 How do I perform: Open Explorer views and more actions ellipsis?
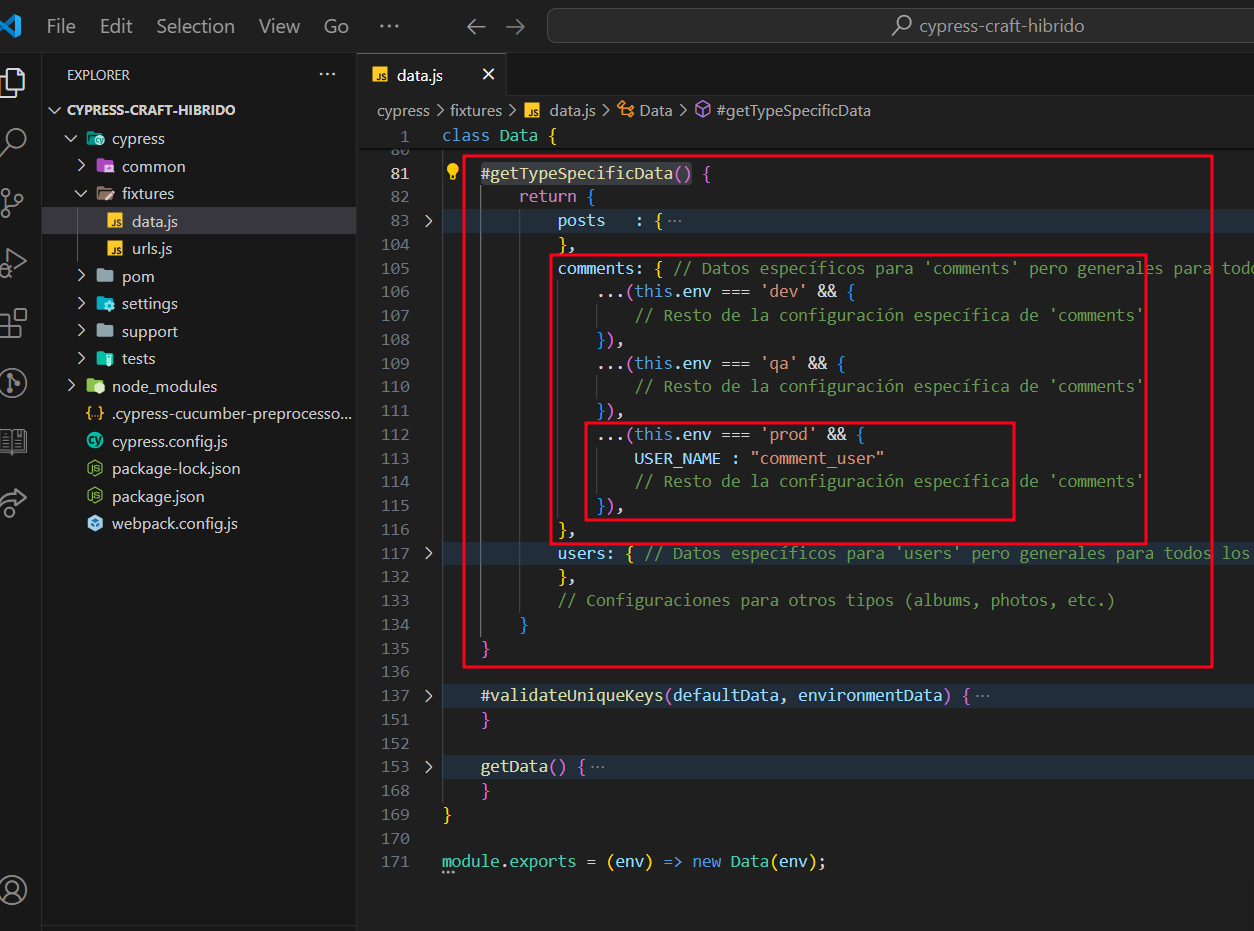[x=327, y=75]
